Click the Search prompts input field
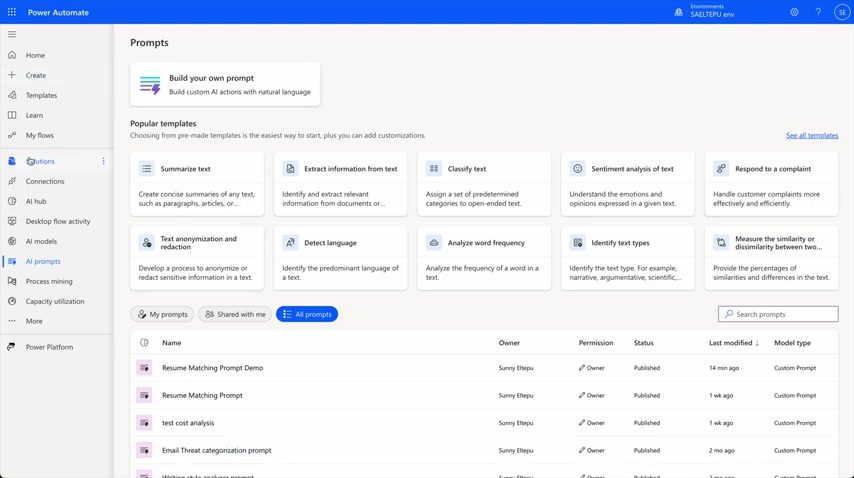The image size is (854, 478). (784, 314)
